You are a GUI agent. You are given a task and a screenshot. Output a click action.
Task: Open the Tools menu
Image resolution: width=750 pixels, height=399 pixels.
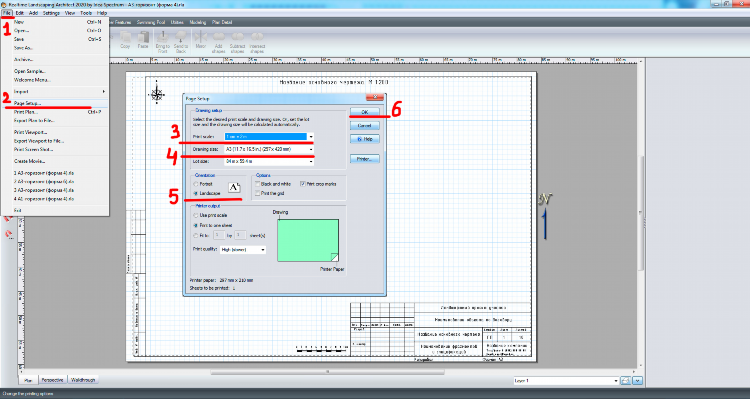pos(86,13)
